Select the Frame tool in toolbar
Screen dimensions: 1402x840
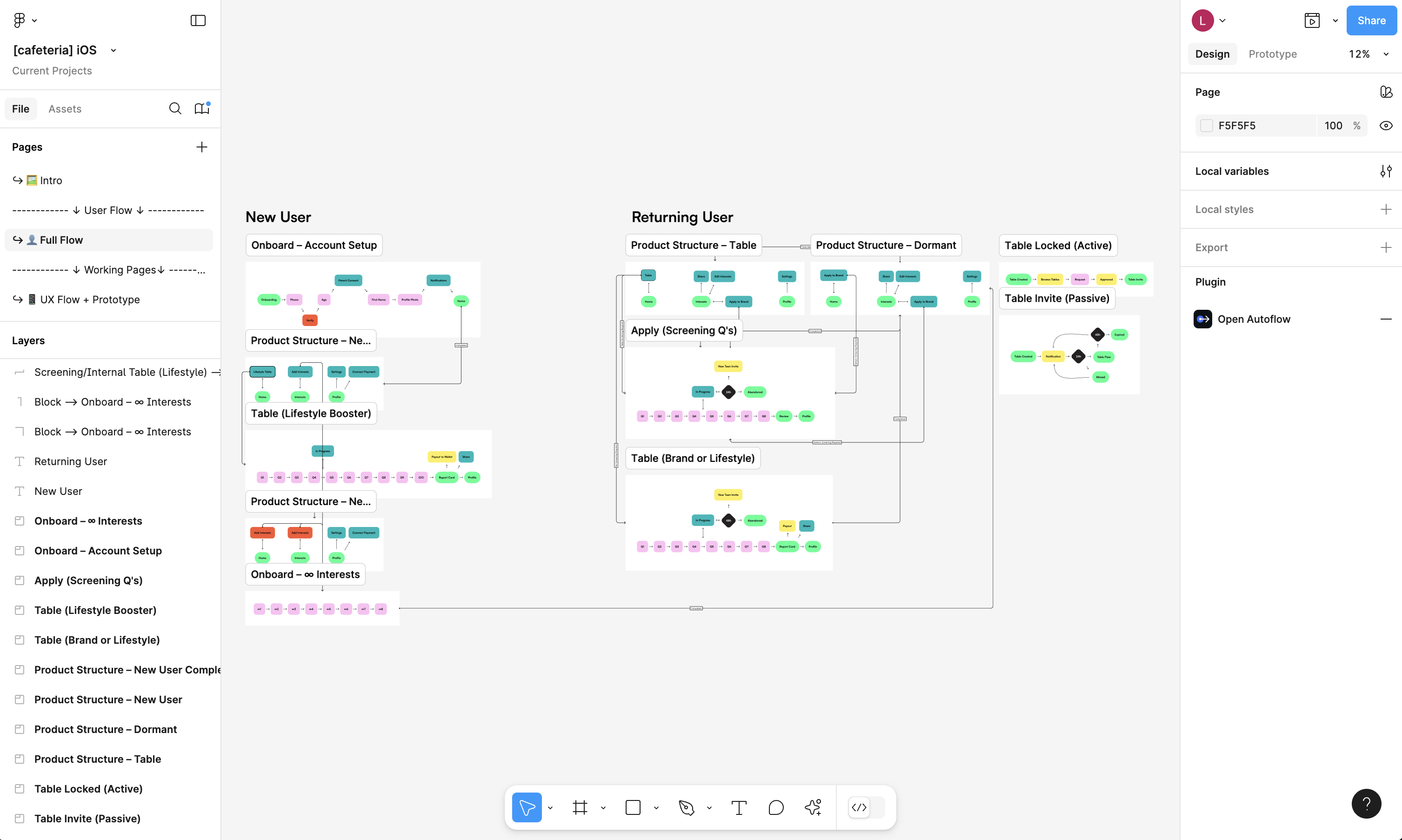580,807
